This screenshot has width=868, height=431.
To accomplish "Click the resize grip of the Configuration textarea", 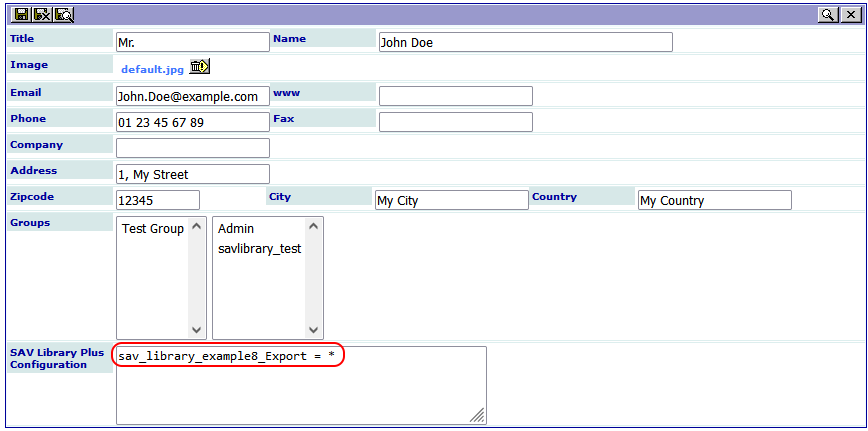I will click(x=478, y=416).
